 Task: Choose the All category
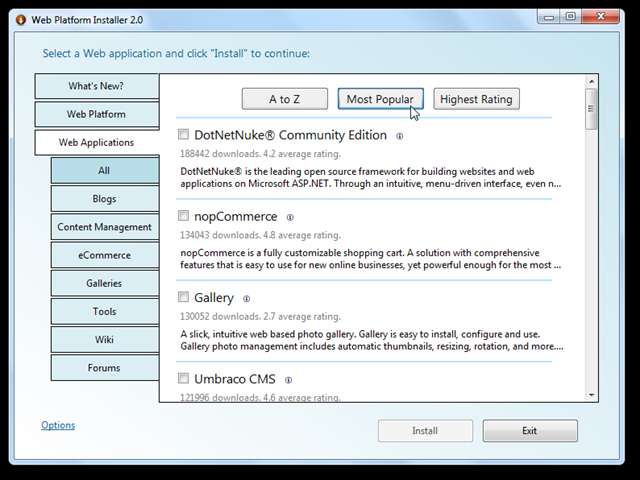click(x=104, y=171)
